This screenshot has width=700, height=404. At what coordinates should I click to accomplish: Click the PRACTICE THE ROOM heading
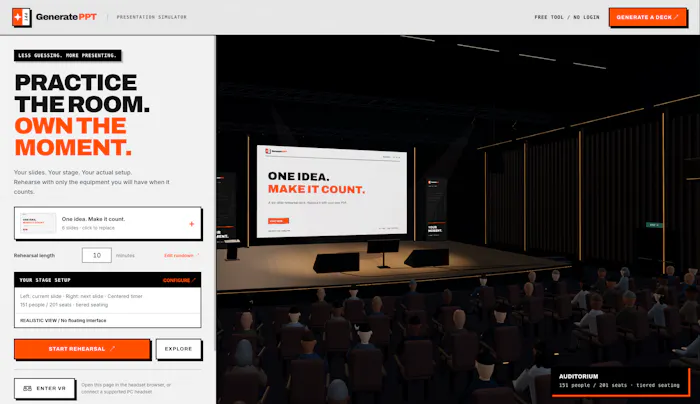82,93
